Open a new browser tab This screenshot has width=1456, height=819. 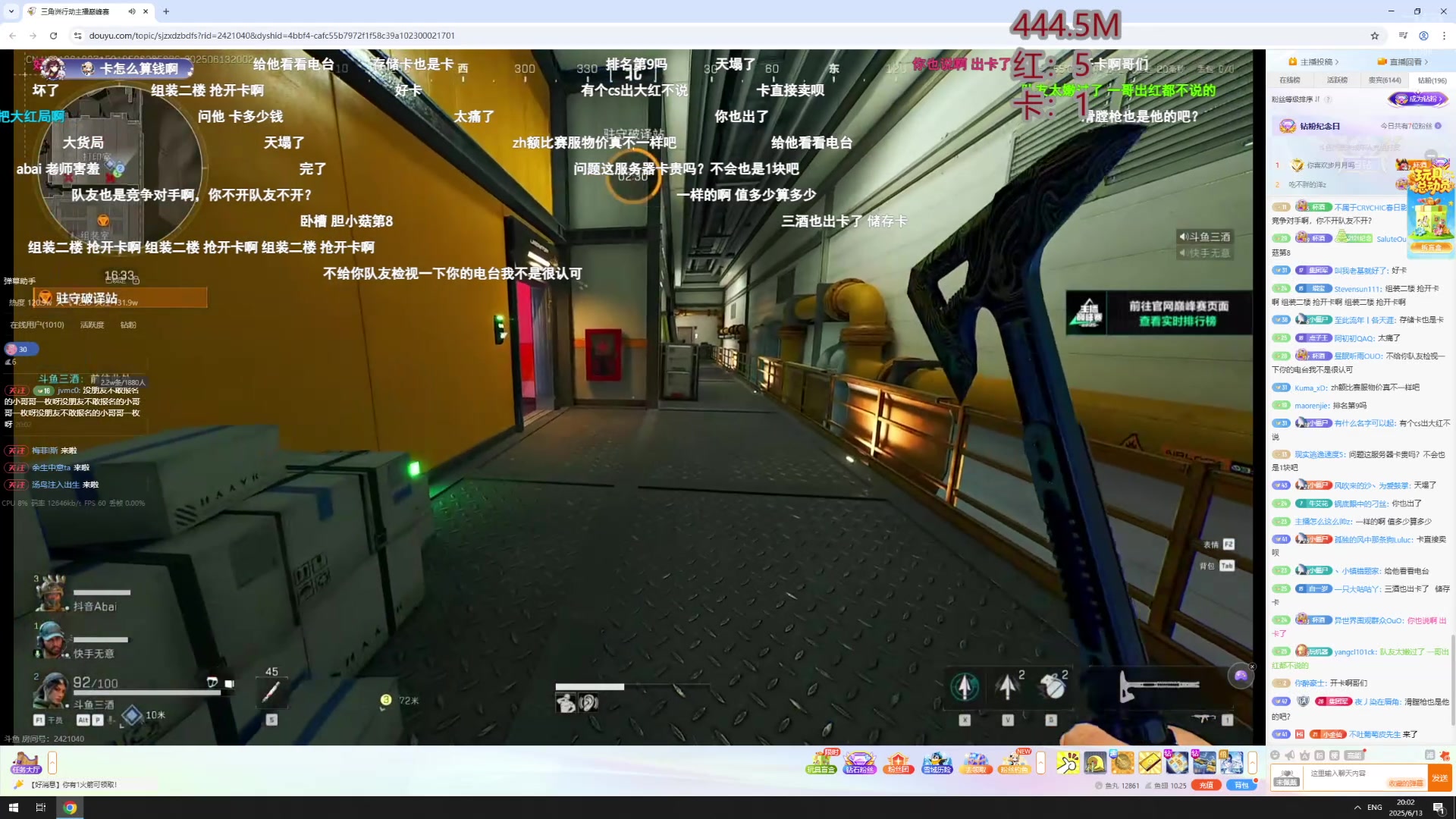click(x=166, y=11)
